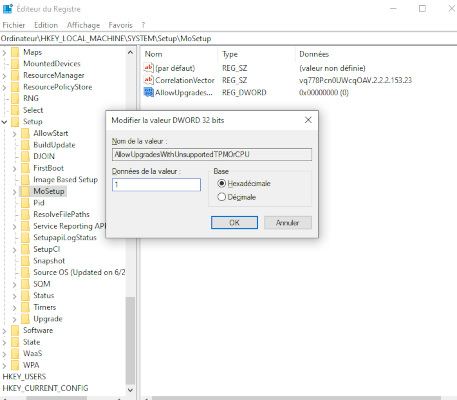Expand the Upgrade key

(x=14, y=319)
